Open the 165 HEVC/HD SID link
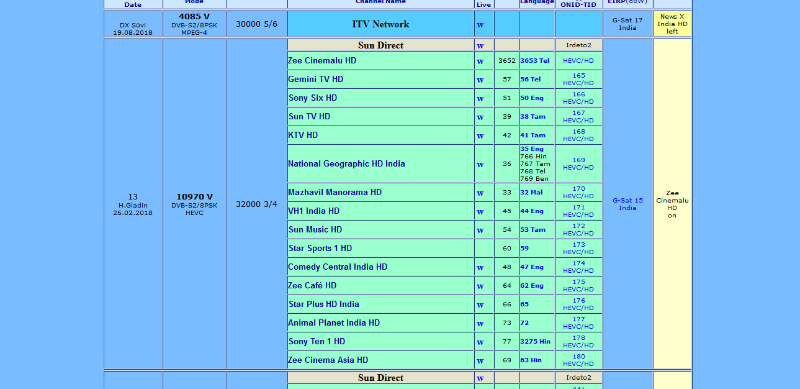The width and height of the screenshot is (800, 389). click(579, 79)
